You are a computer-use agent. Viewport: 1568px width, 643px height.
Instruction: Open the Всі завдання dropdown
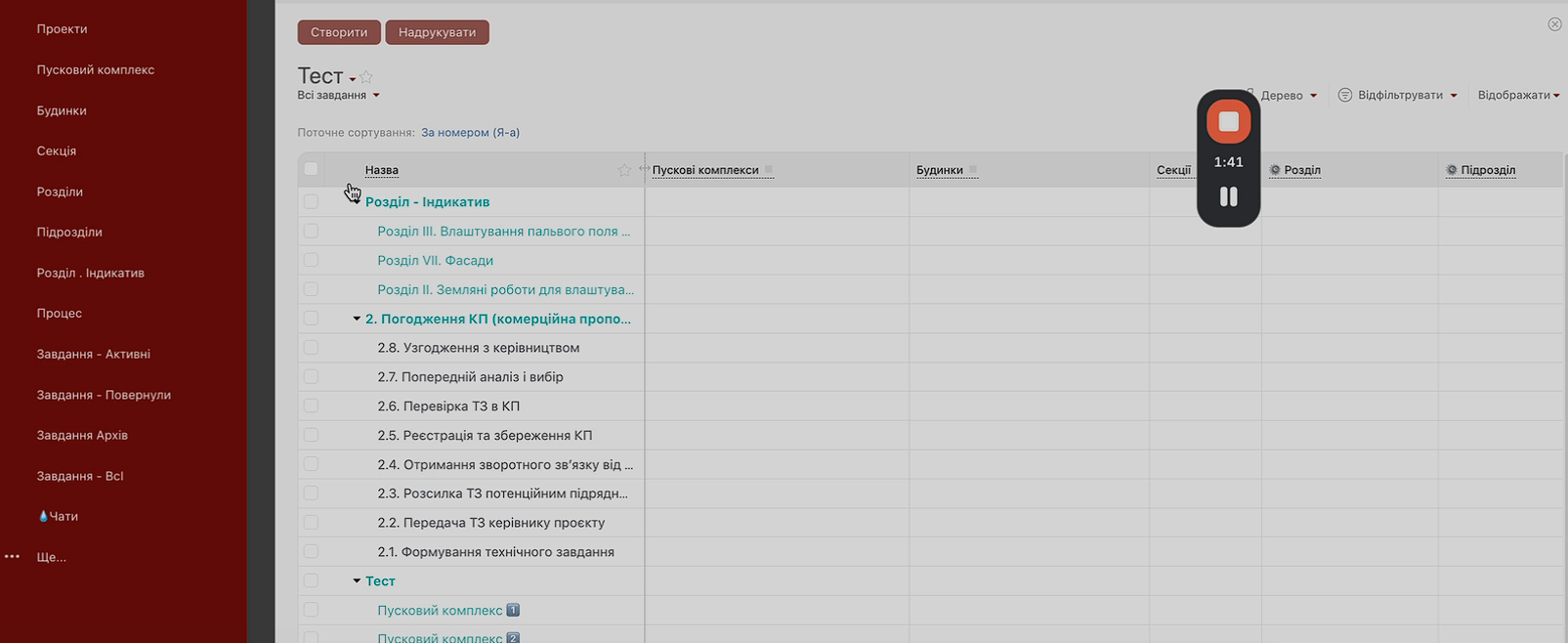338,96
